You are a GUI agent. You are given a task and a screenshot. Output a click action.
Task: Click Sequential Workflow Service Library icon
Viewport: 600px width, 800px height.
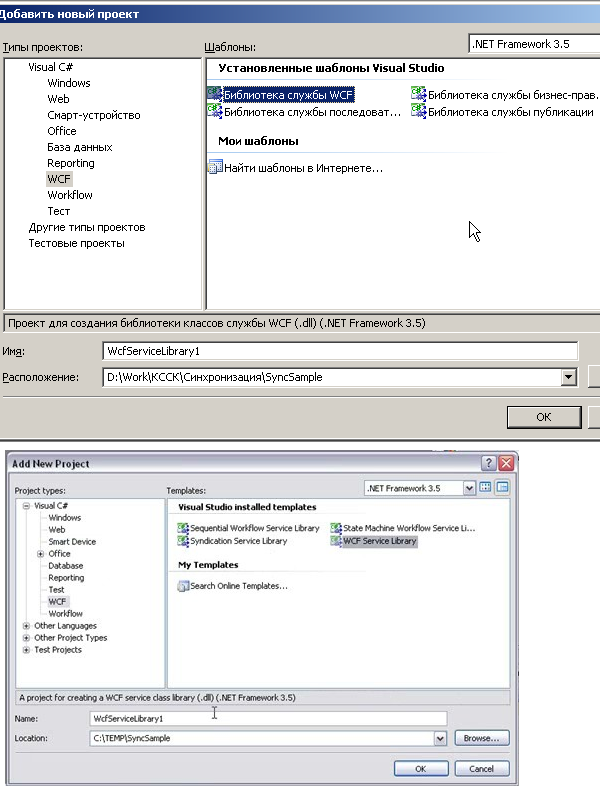point(183,528)
